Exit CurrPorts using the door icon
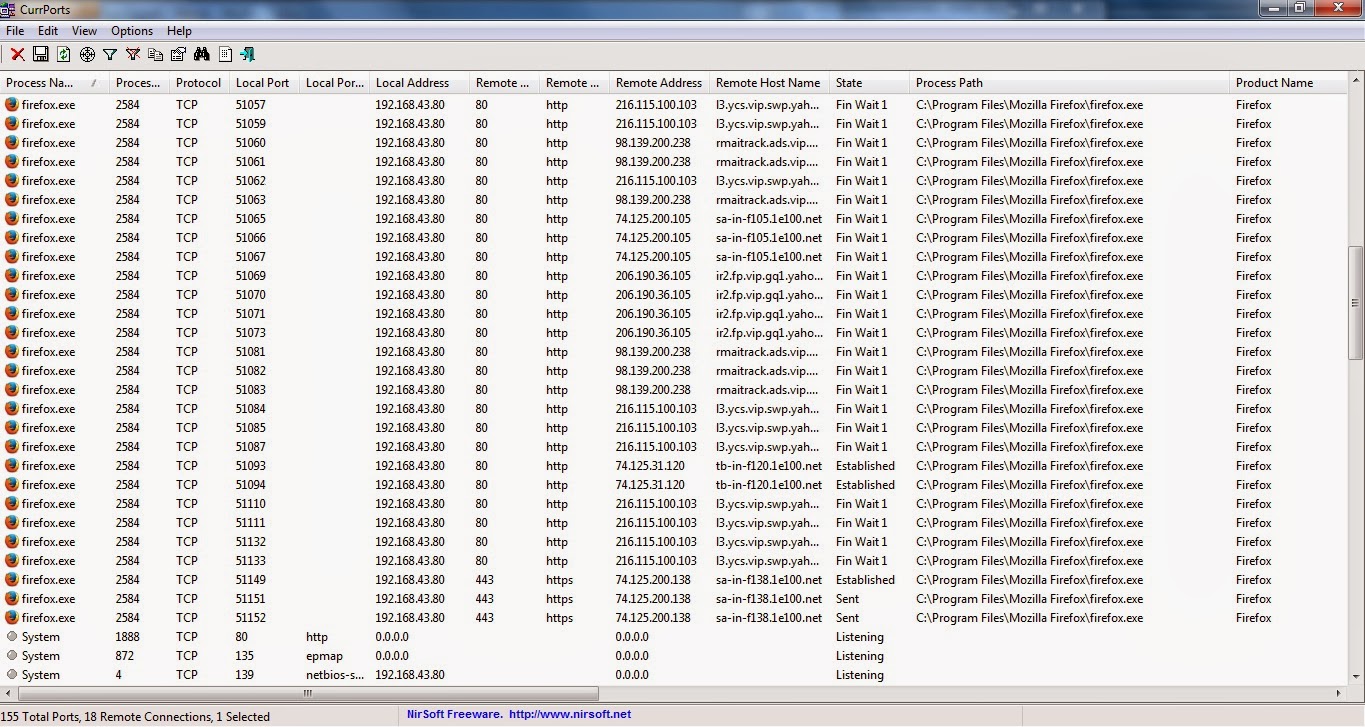Viewport: 1365px width, 727px height. tap(248, 54)
